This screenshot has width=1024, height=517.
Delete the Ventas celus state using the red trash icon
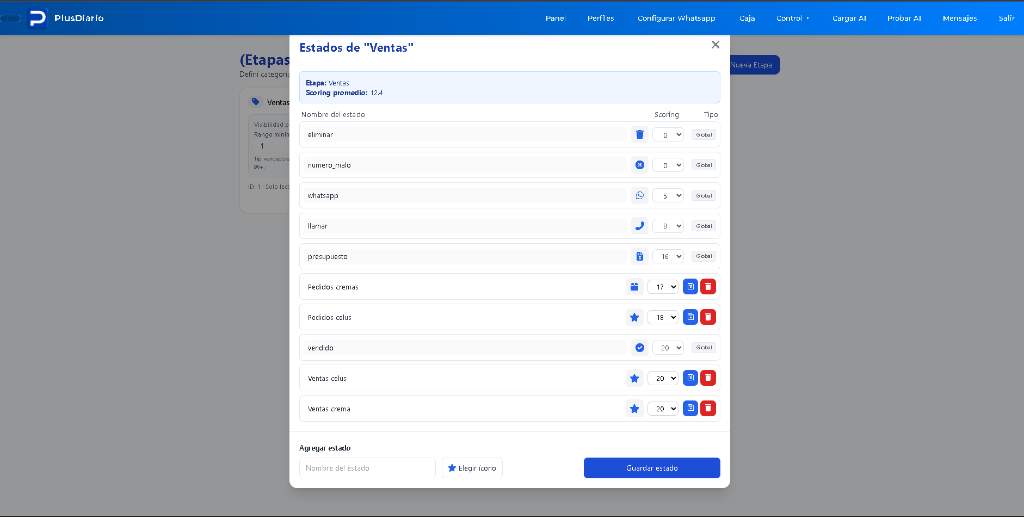coord(708,378)
